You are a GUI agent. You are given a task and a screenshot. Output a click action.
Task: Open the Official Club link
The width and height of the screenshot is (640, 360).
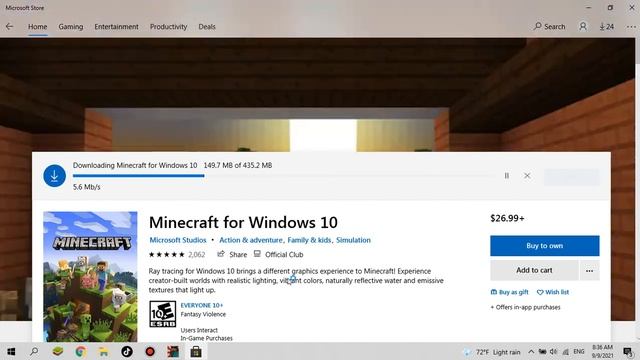(278, 254)
